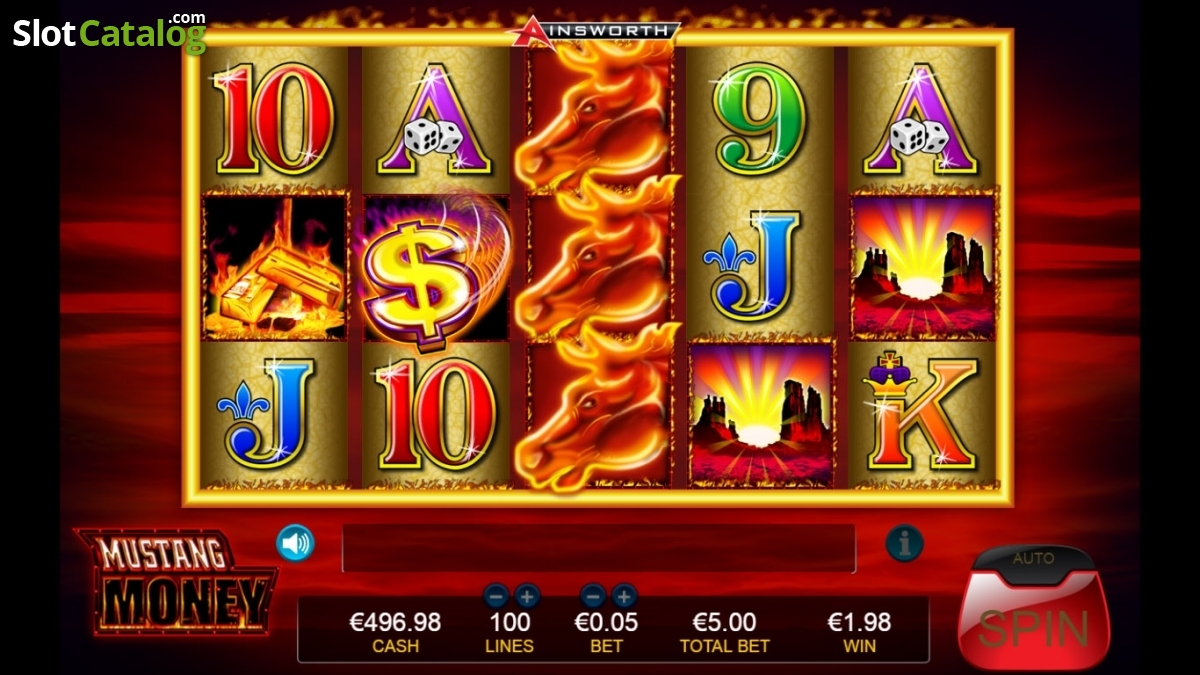
Task: Click the red SPIN button
Action: (x=1034, y=623)
